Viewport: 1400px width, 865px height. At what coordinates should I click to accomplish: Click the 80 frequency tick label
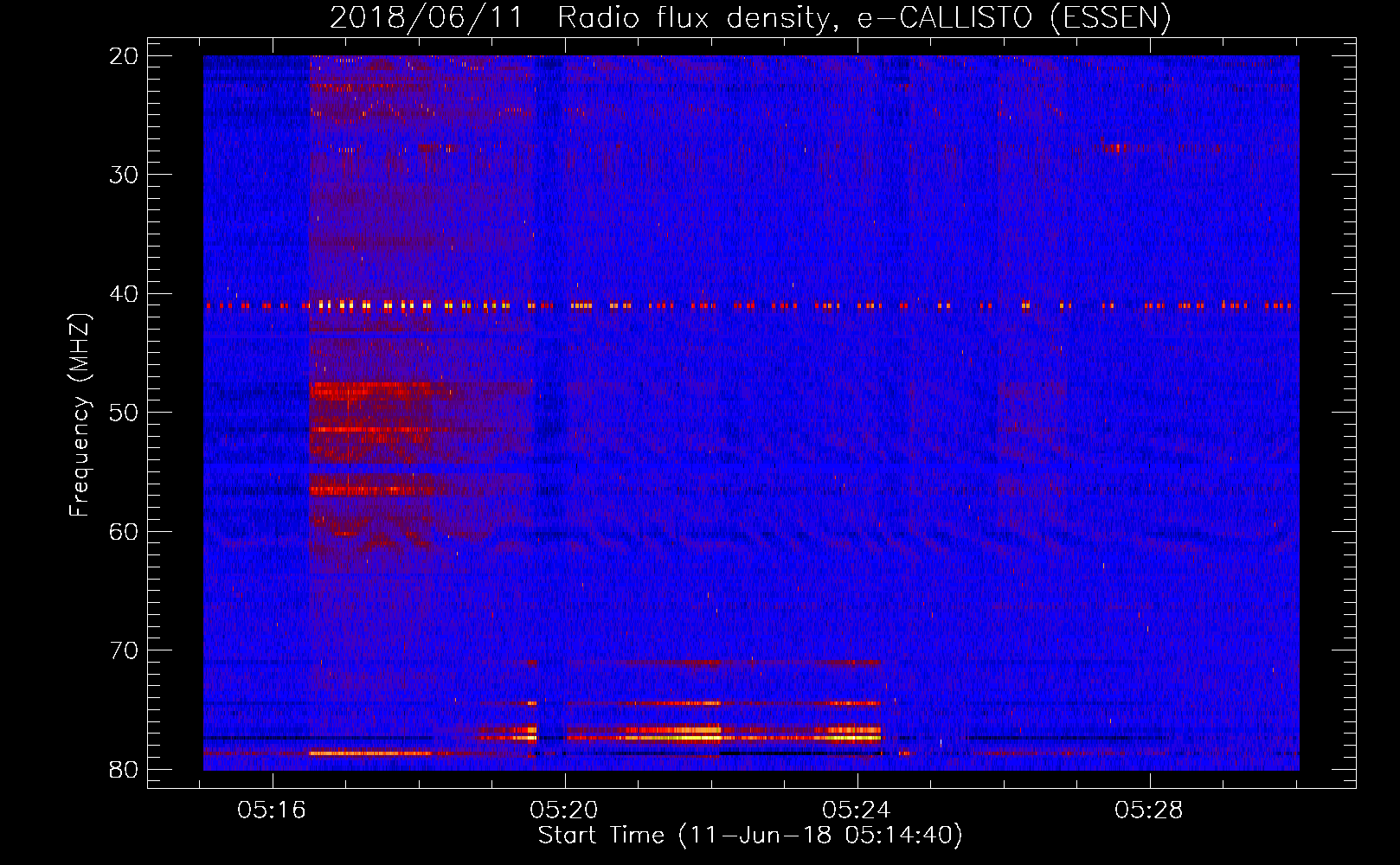(125, 769)
